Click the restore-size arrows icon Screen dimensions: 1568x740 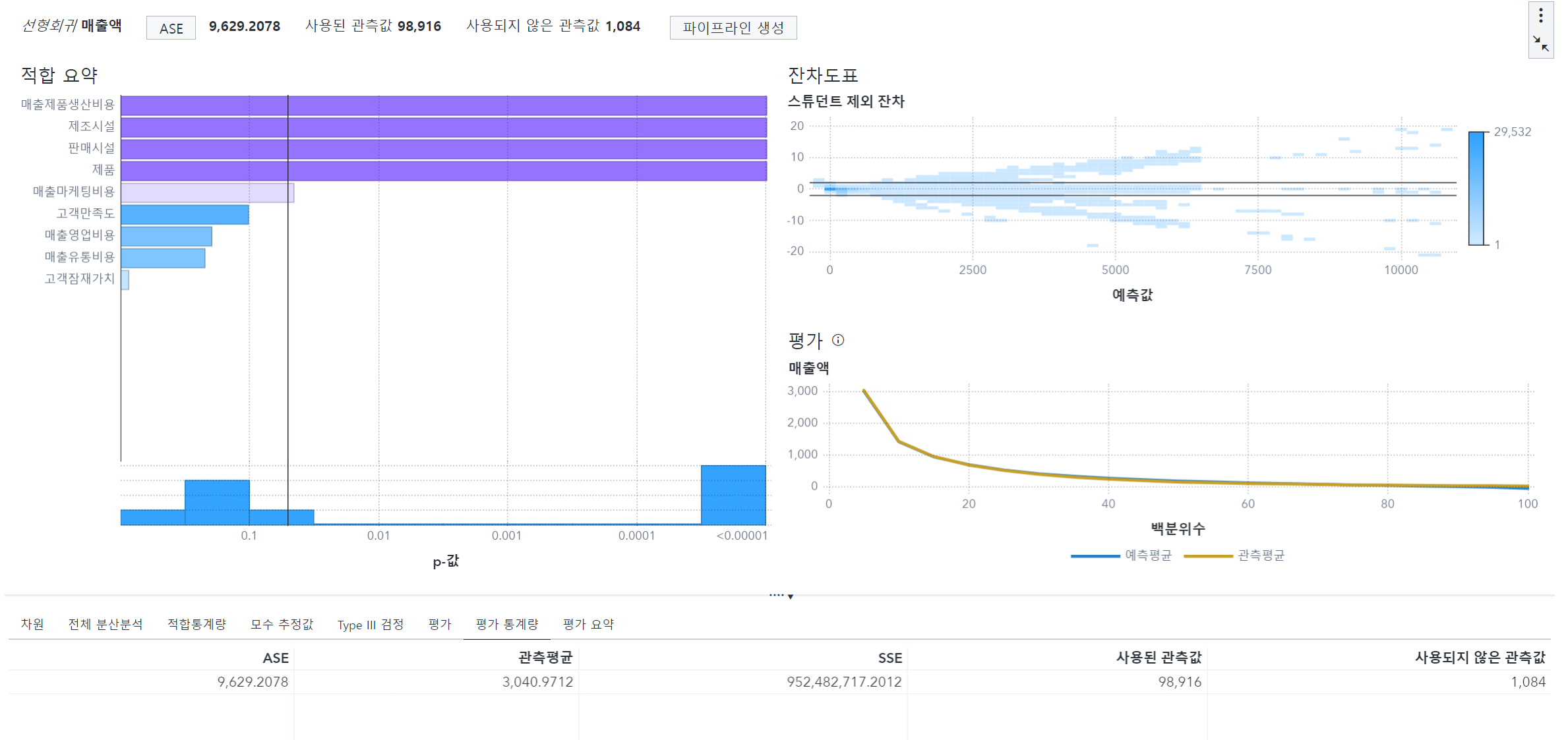pos(1540,43)
